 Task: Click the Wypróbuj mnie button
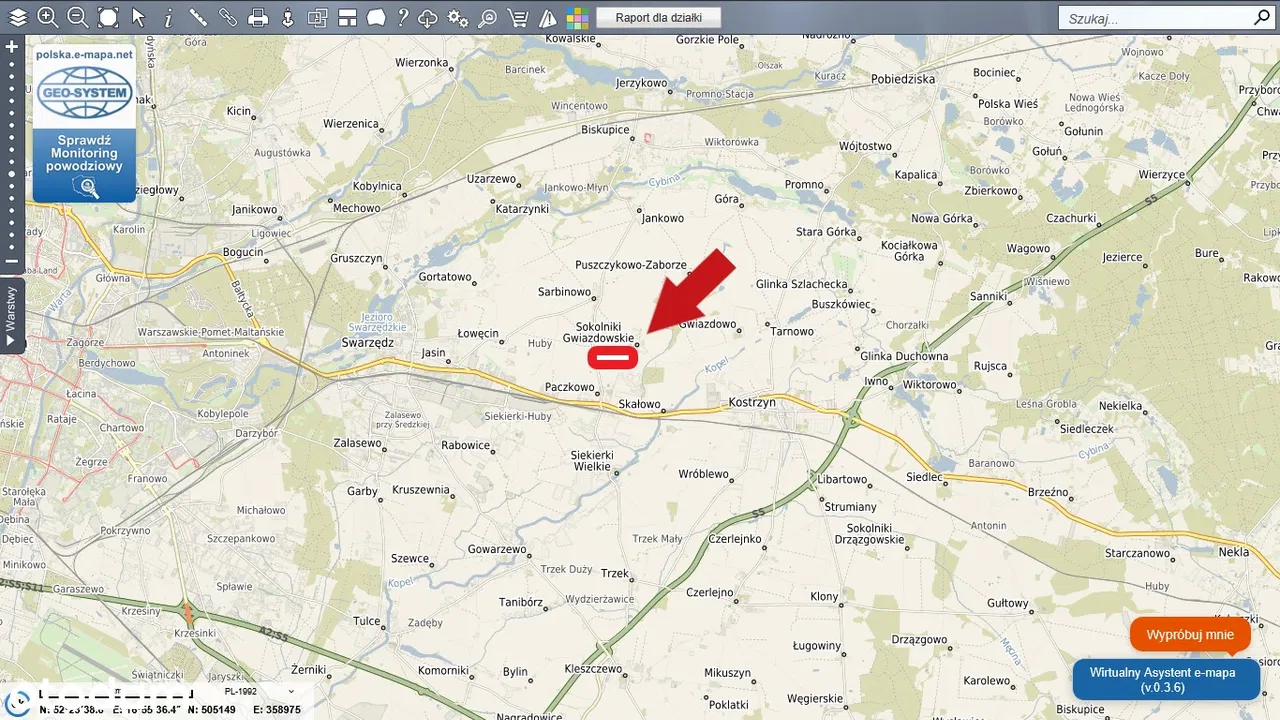[1190, 635]
